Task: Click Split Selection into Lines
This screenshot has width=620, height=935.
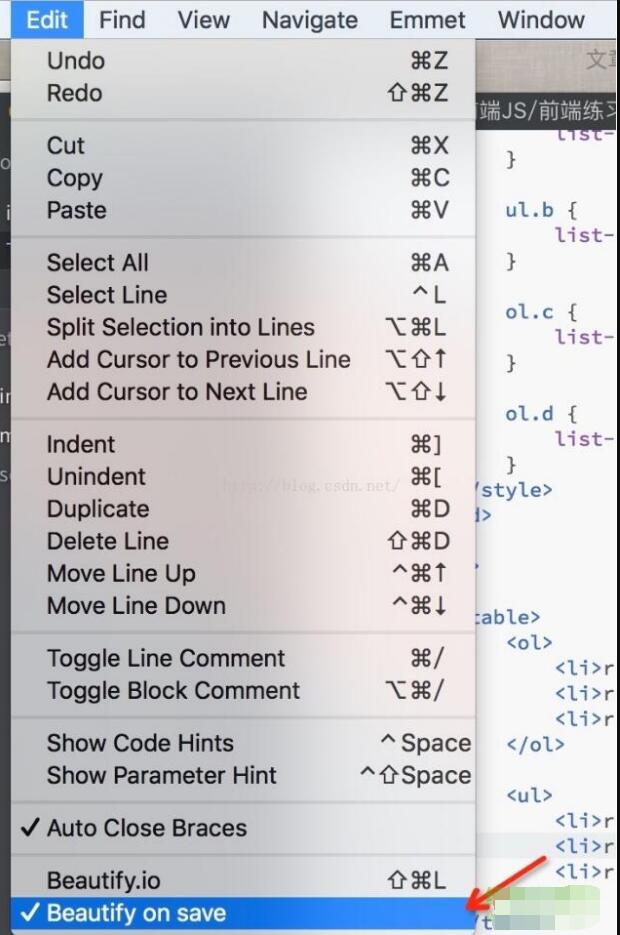Action: (181, 327)
